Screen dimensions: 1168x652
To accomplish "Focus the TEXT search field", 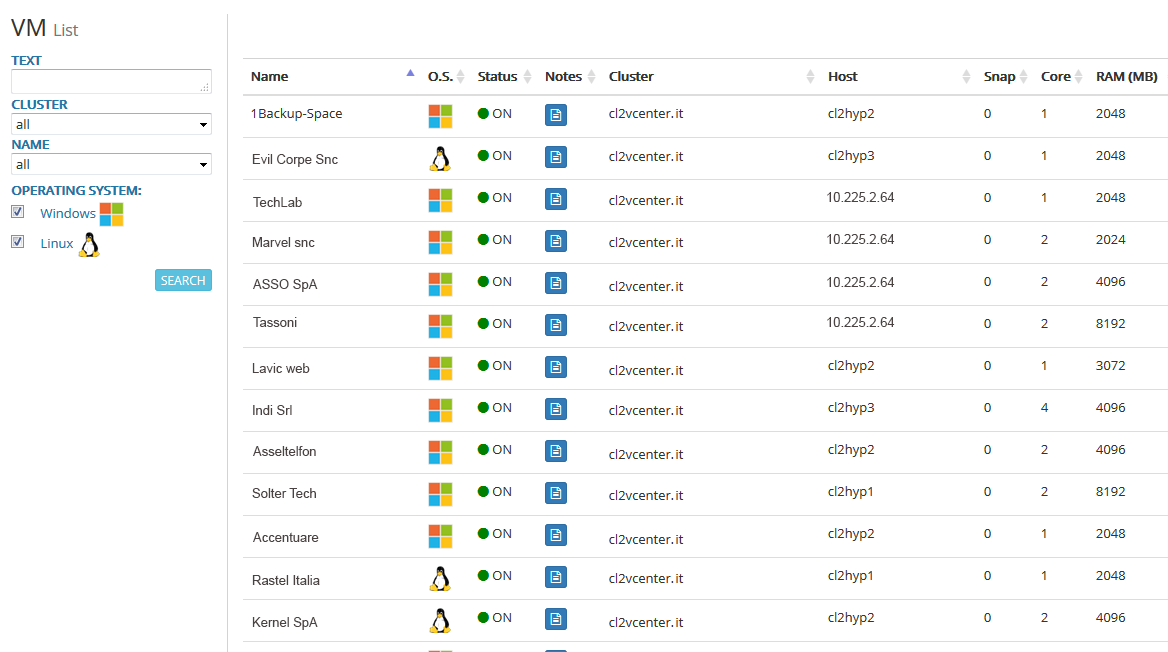I will pyautogui.click(x=112, y=81).
